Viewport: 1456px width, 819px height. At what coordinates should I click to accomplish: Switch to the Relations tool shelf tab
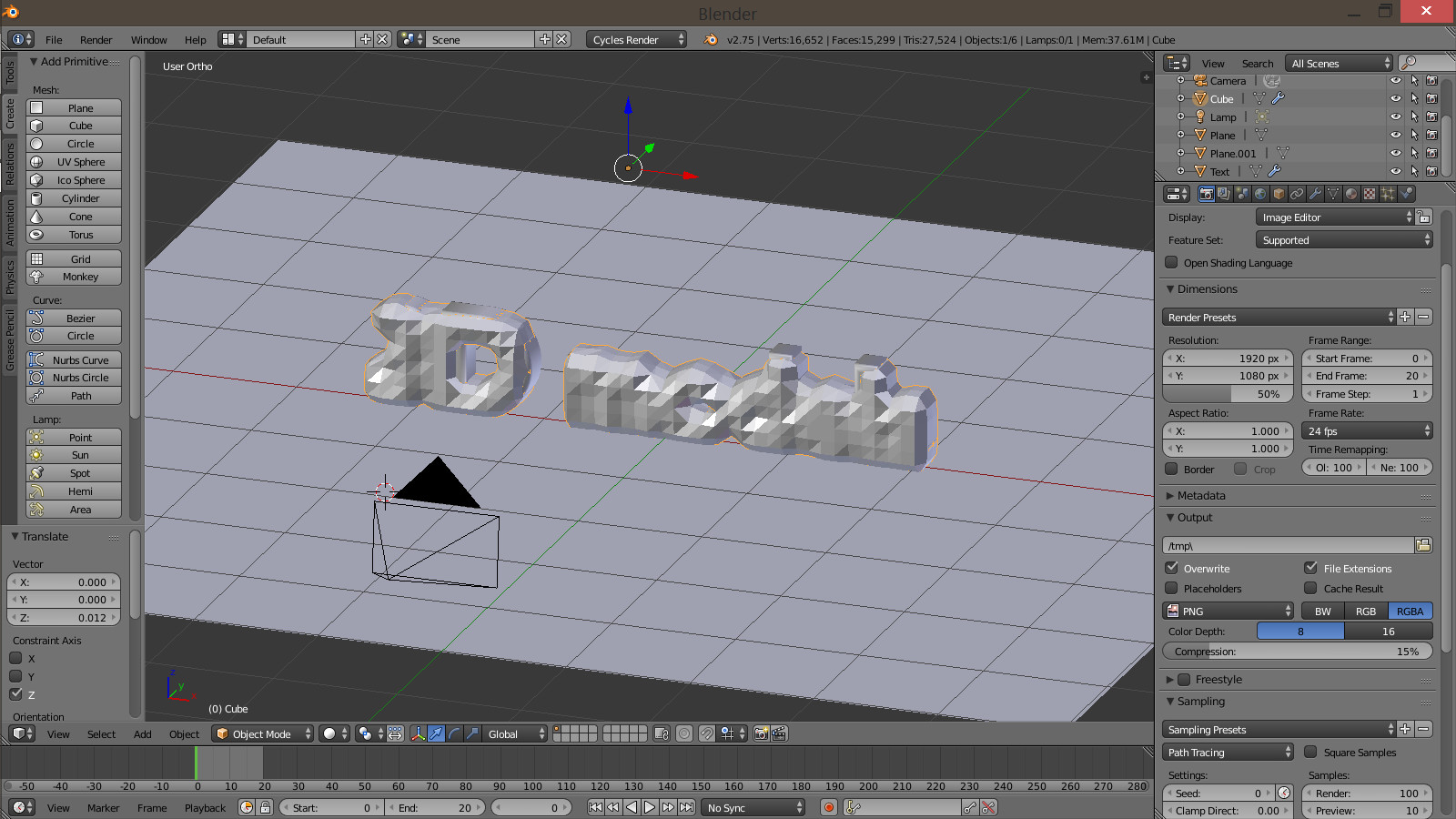pos(10,164)
